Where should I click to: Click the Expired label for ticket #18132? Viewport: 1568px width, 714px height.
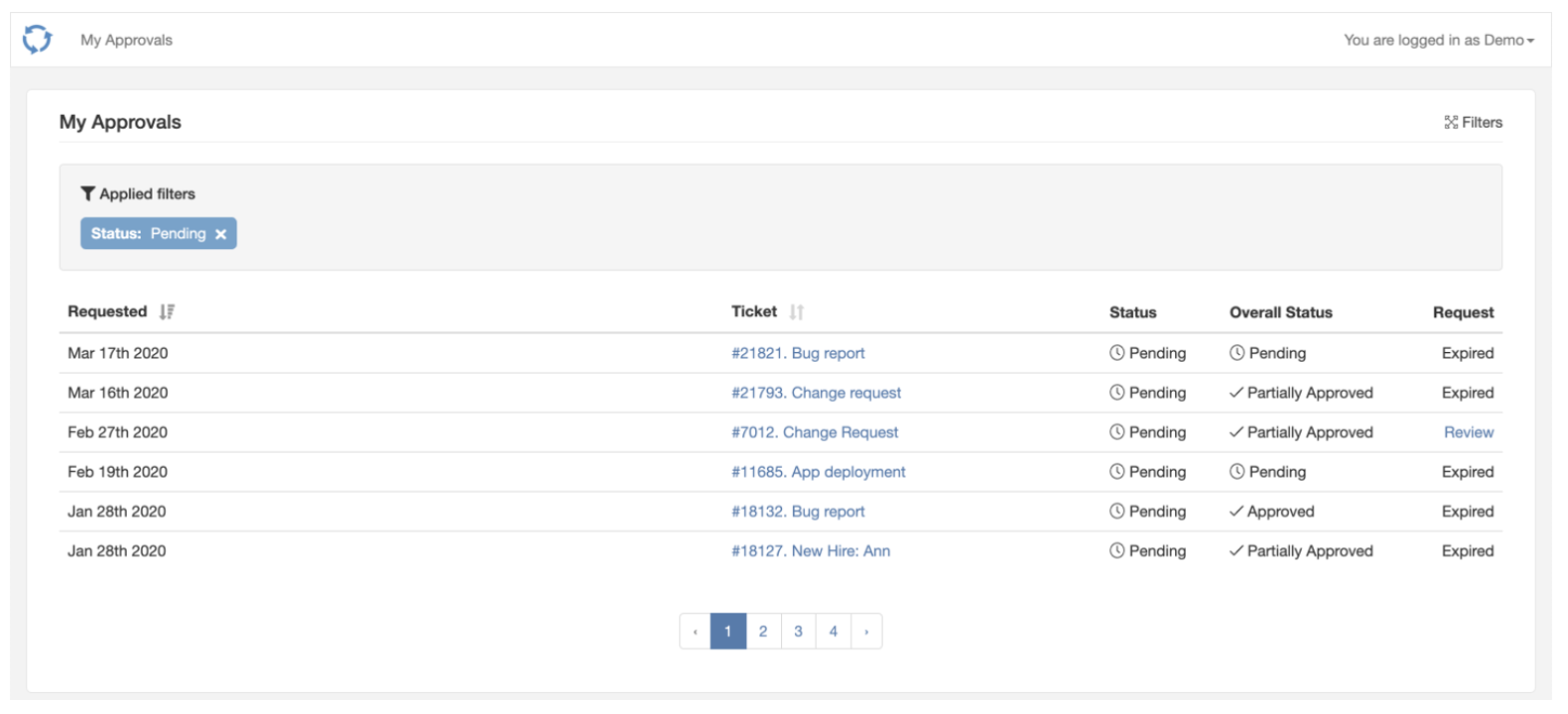(1467, 512)
